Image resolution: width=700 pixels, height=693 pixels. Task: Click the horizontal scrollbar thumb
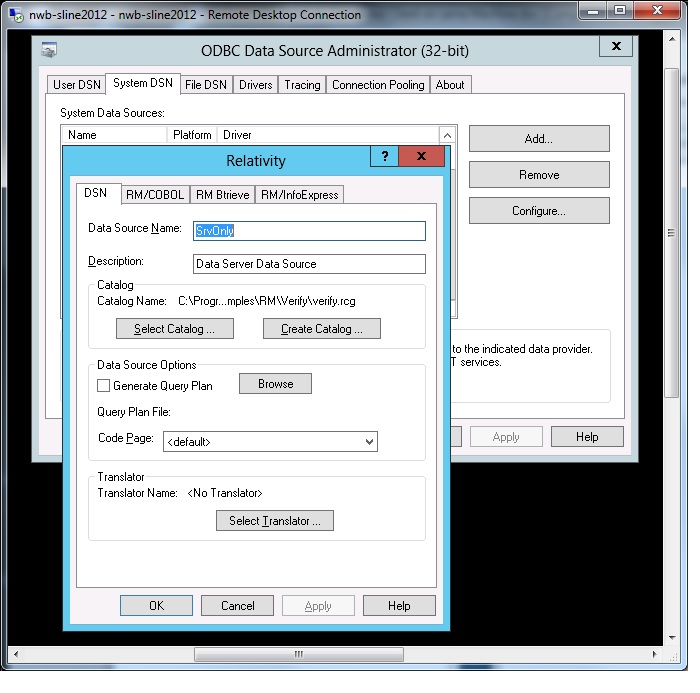point(299,655)
